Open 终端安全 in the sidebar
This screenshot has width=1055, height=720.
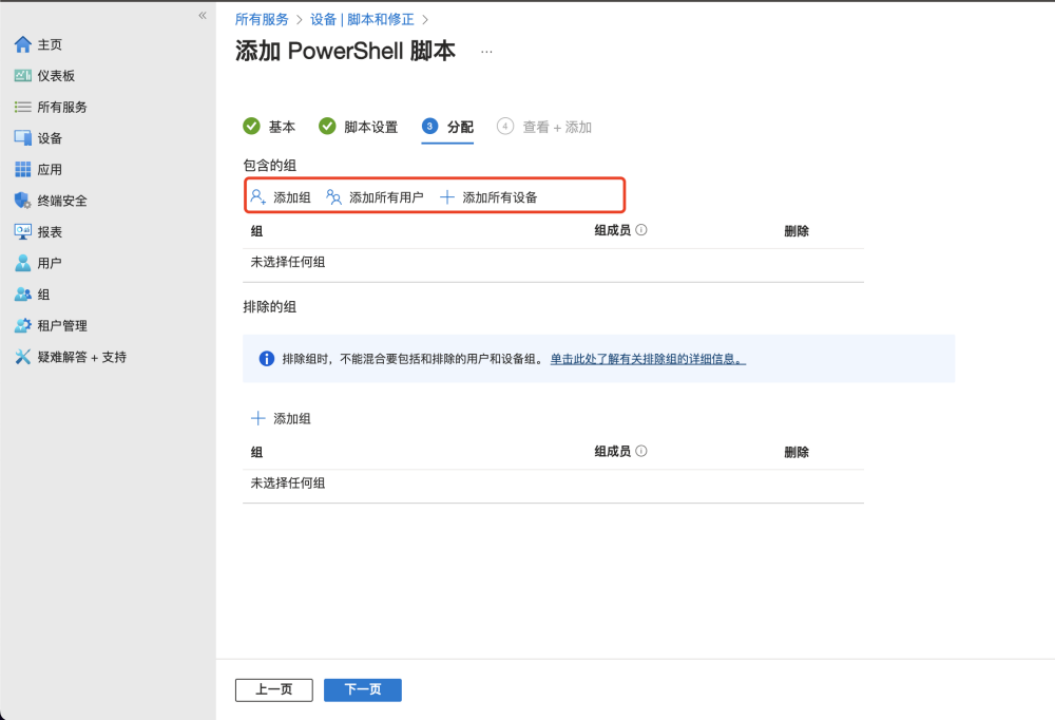(62, 201)
